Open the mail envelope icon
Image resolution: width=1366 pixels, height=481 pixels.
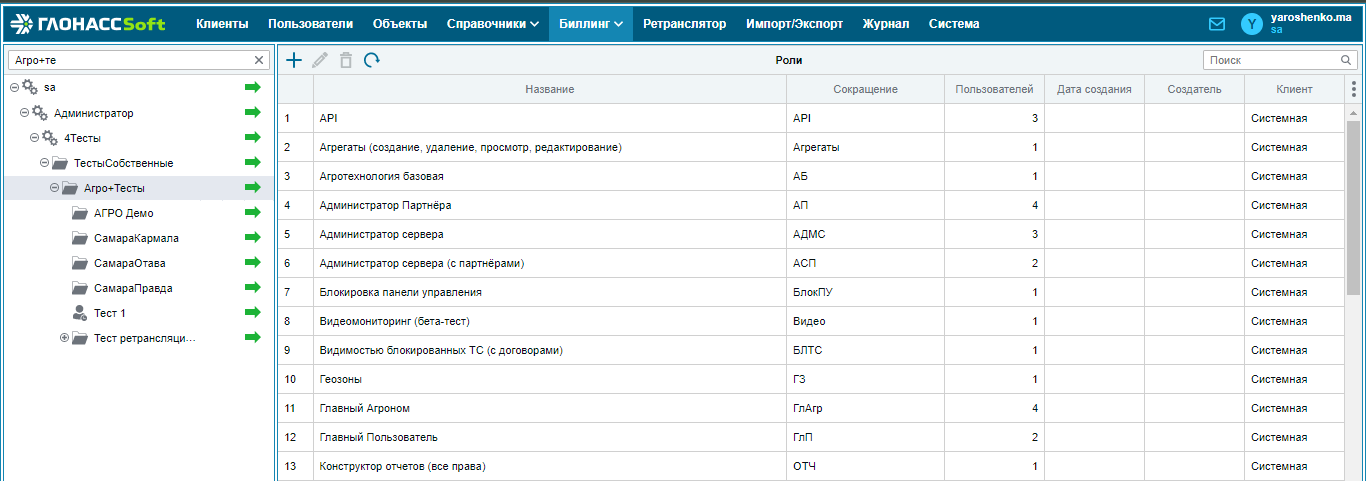pos(1217,24)
